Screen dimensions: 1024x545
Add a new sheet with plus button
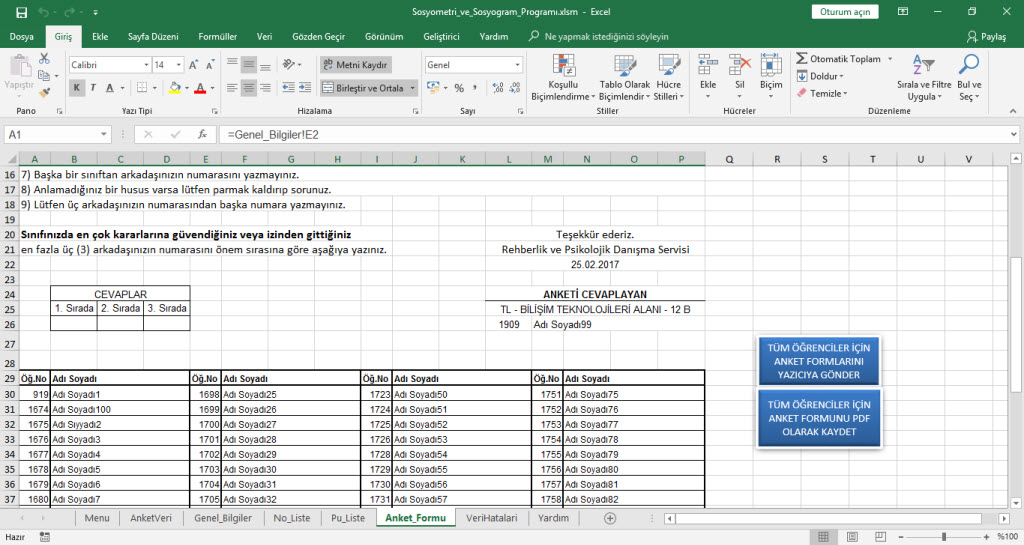tap(610, 518)
